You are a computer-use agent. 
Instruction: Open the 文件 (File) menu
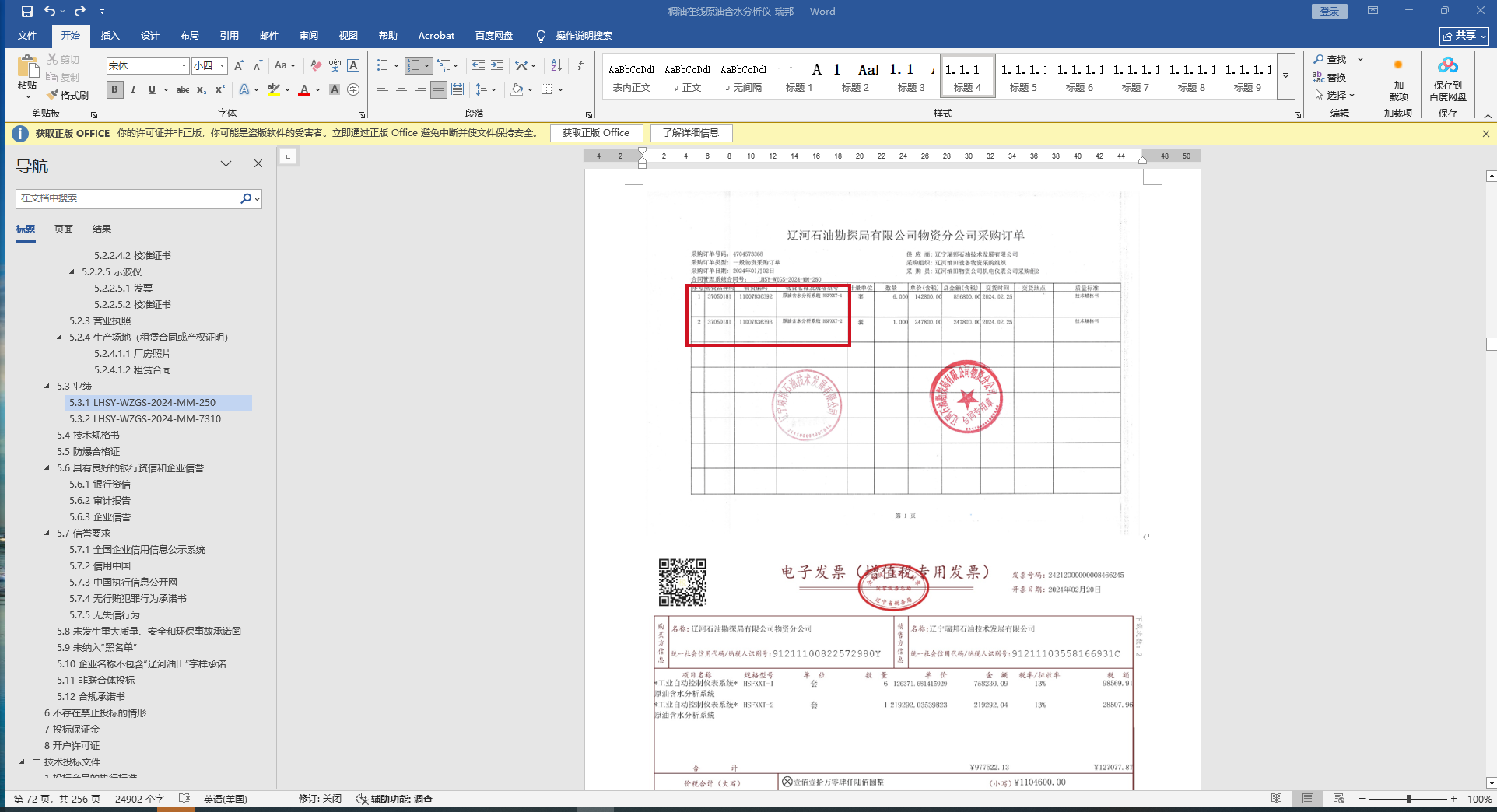(x=27, y=36)
